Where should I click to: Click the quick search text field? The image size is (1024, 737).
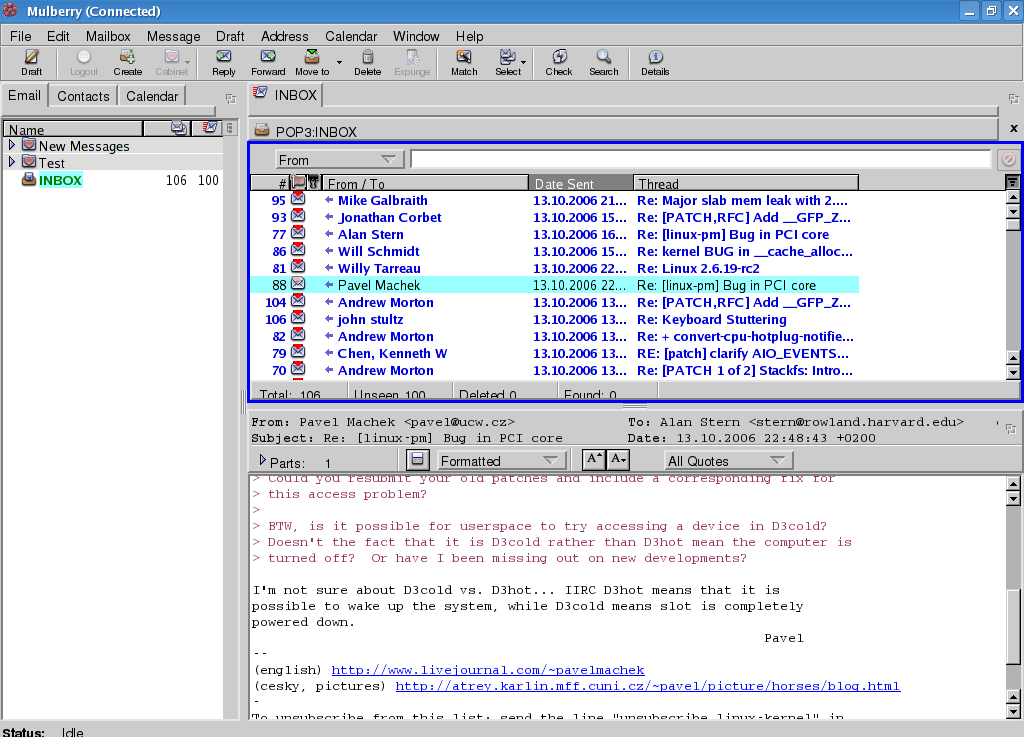click(700, 160)
